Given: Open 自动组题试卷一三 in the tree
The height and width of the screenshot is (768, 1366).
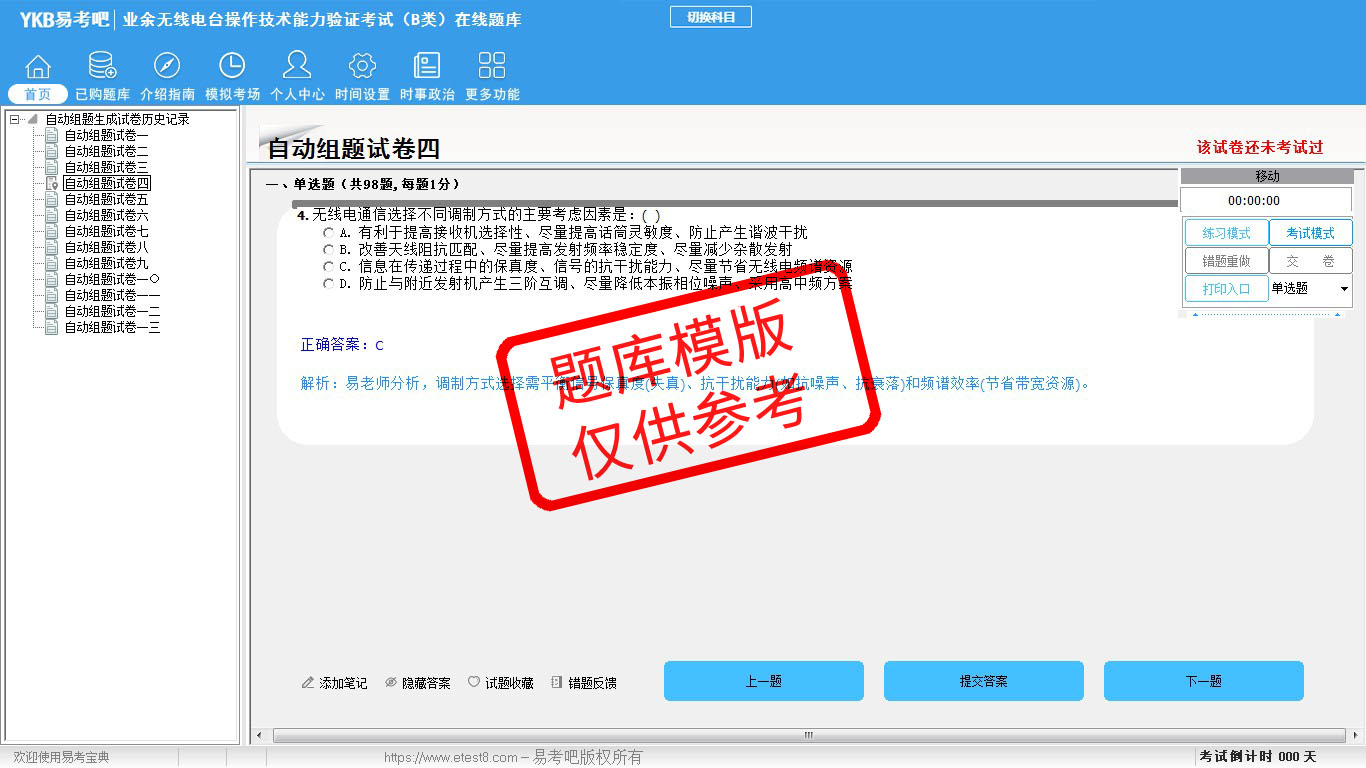Looking at the screenshot, I should click(112, 328).
